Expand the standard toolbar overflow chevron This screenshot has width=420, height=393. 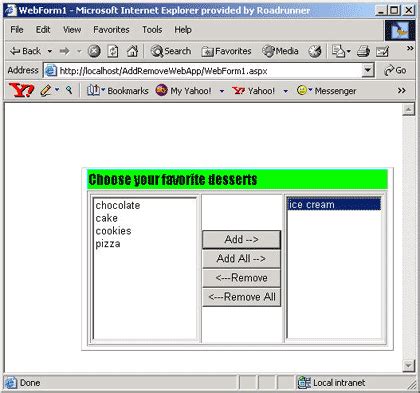(410, 48)
